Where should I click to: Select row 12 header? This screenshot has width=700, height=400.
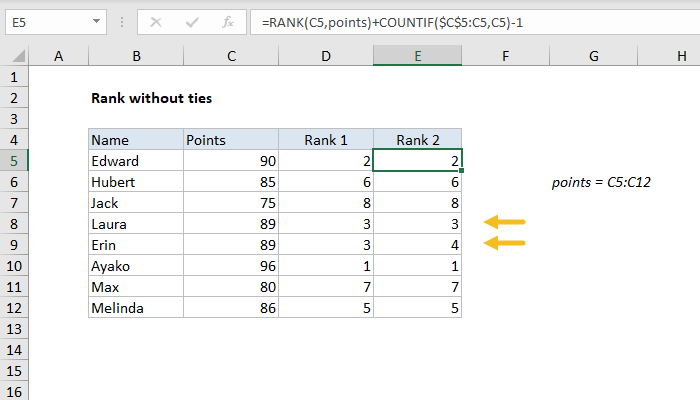click(x=14, y=308)
